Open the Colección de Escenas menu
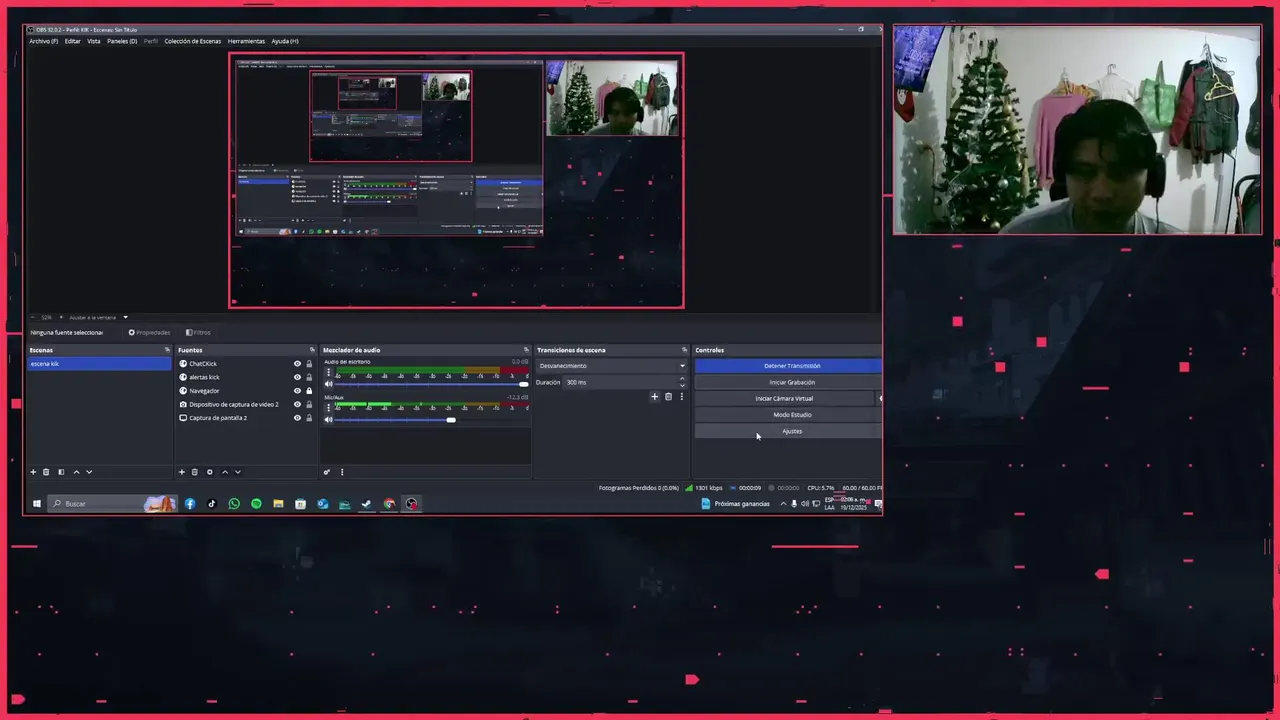Viewport: 1280px width, 720px height. [x=193, y=41]
